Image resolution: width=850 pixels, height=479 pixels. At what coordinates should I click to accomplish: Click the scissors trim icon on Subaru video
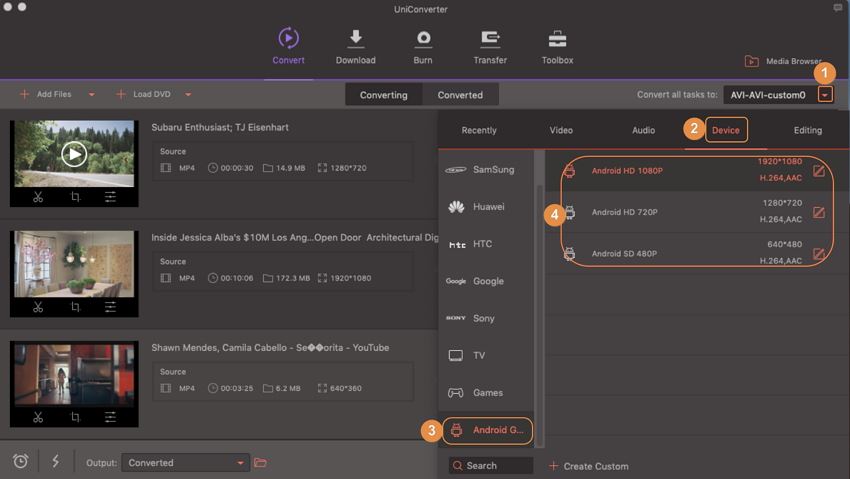pyautogui.click(x=38, y=197)
